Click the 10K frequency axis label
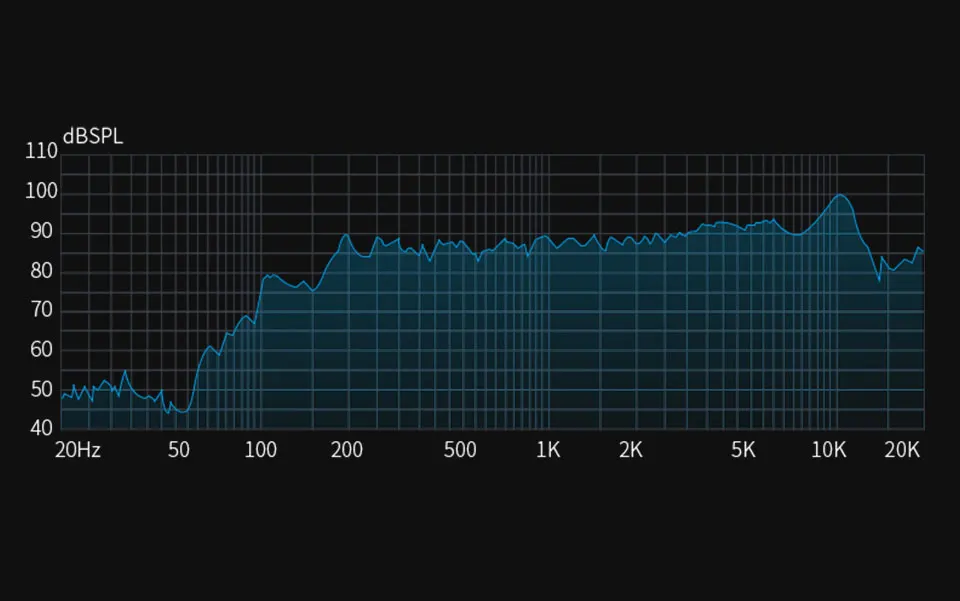This screenshot has width=960, height=601. click(x=828, y=450)
